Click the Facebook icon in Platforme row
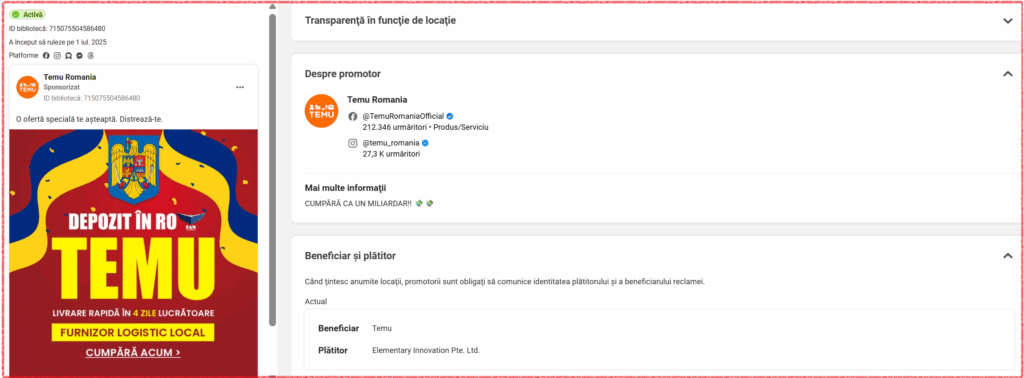Viewport: 1024px width, 378px height. coord(46,55)
